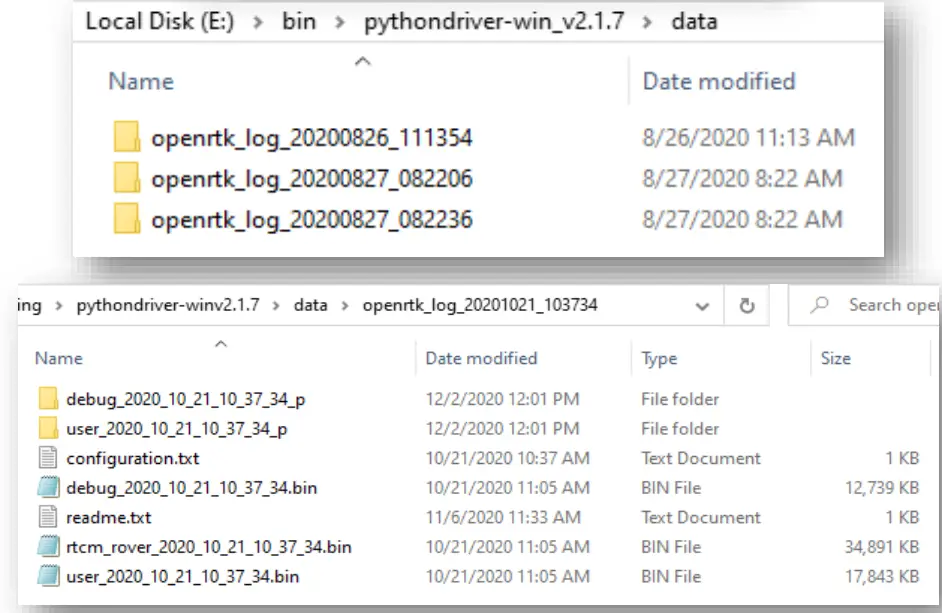Go to data folder in lower breadcrumb
Viewport: 942px width, 613px height.
click(310, 305)
